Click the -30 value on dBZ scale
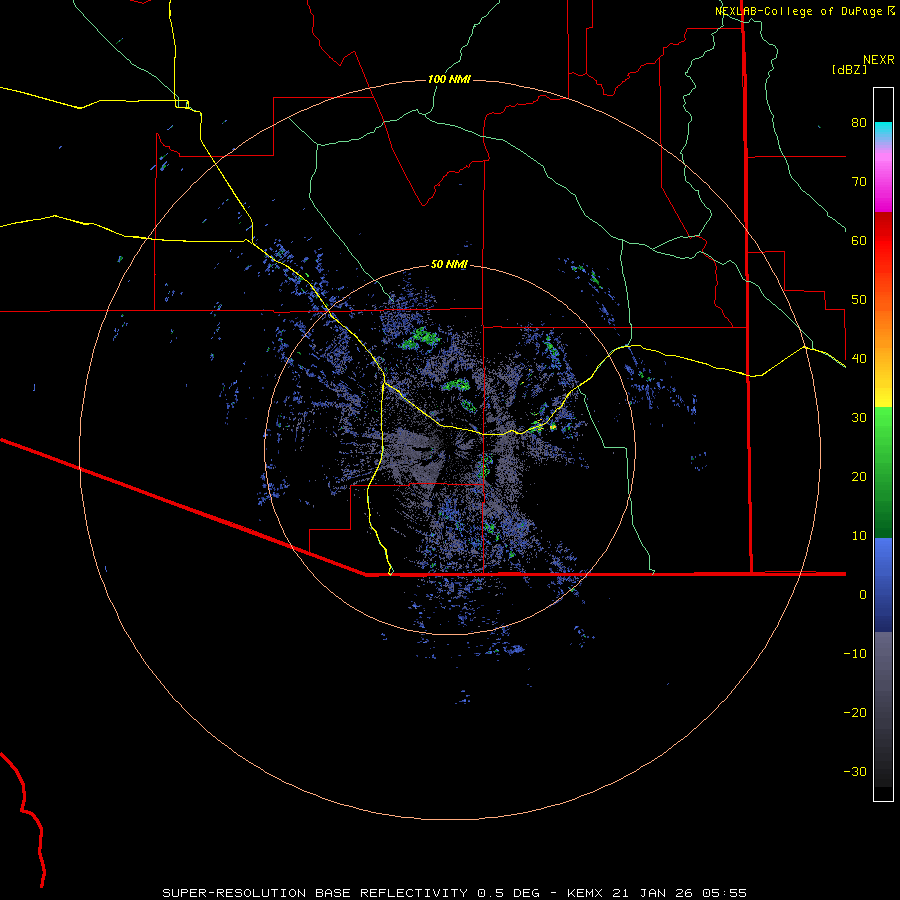This screenshot has width=900, height=900. click(855, 771)
